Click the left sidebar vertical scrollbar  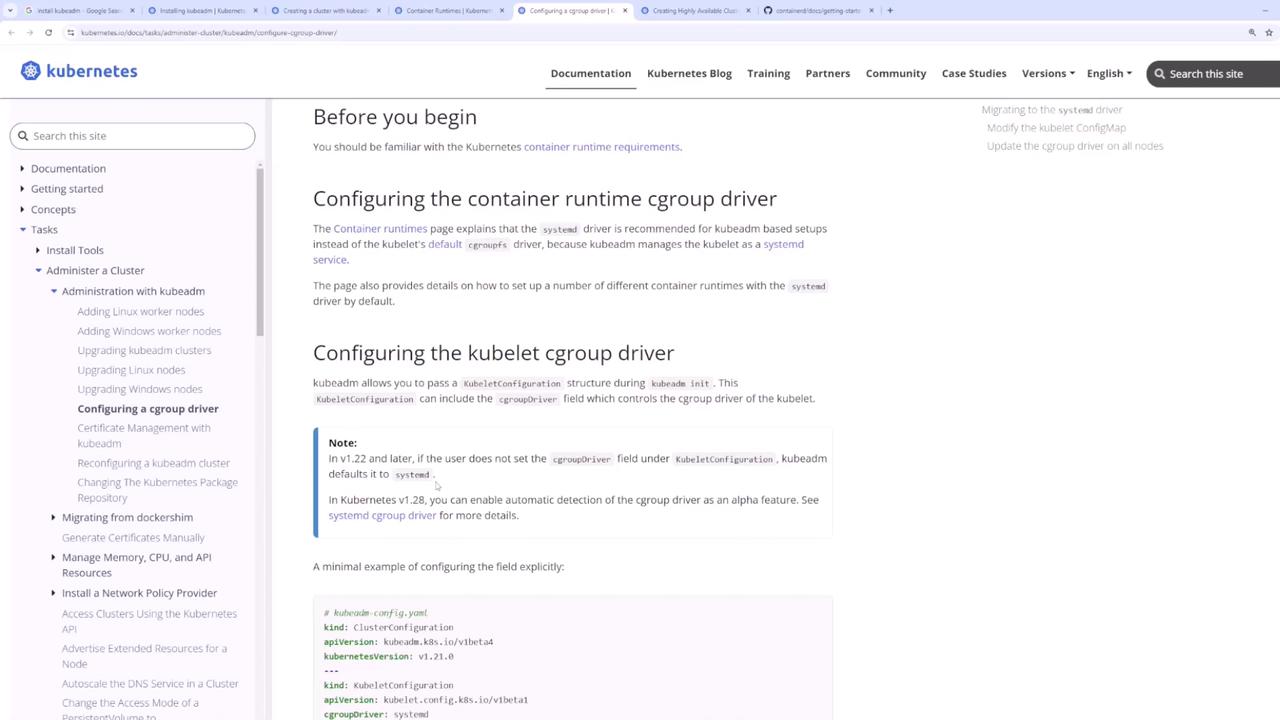(260, 250)
